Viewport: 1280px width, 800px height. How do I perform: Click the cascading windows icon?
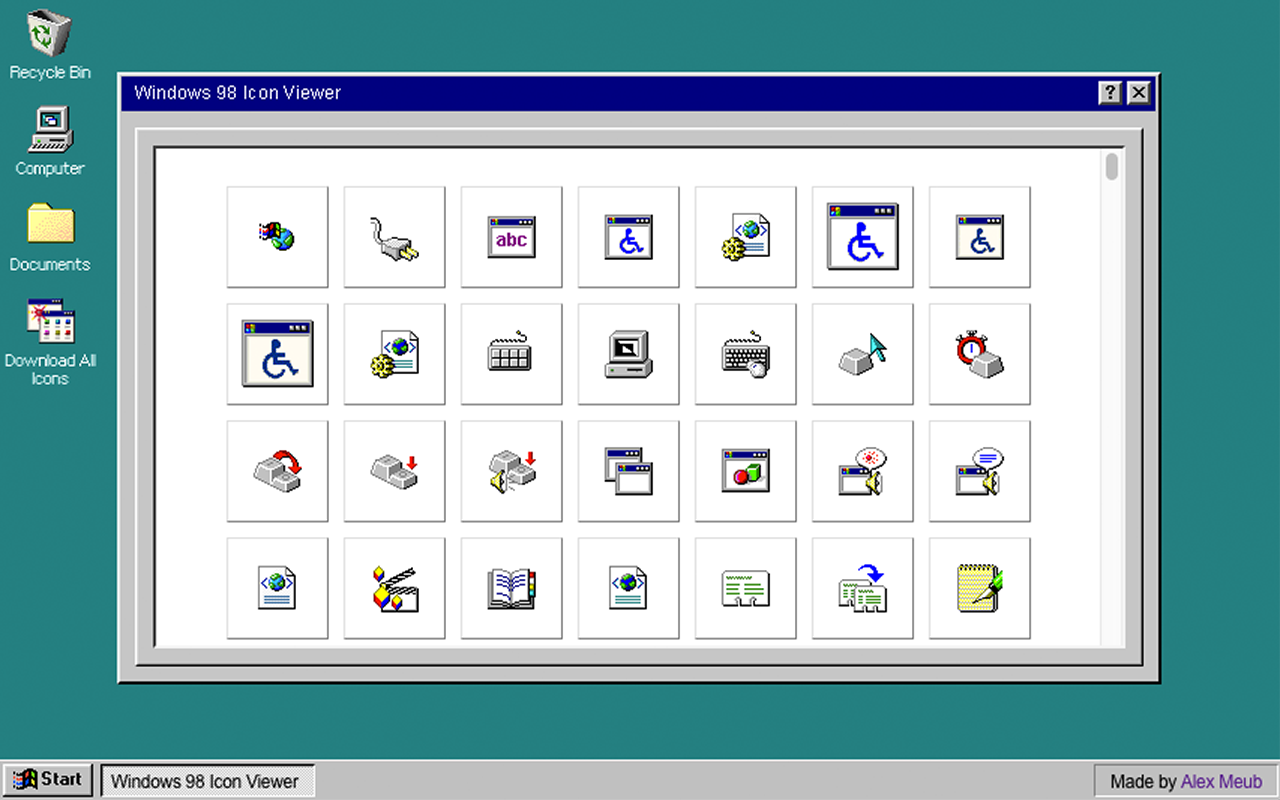tap(628, 471)
